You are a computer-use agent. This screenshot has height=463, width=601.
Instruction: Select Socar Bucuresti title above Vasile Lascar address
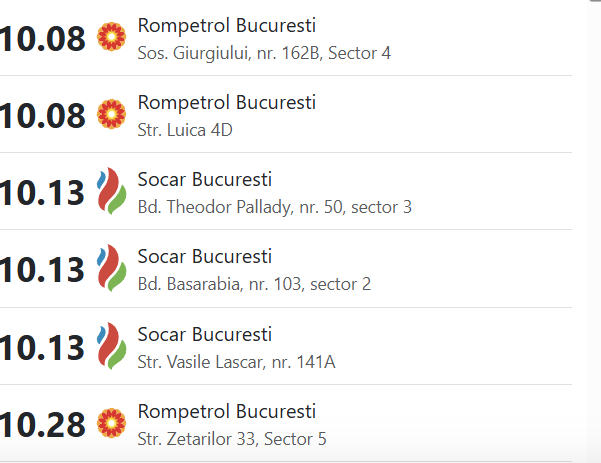pyautogui.click(x=205, y=334)
